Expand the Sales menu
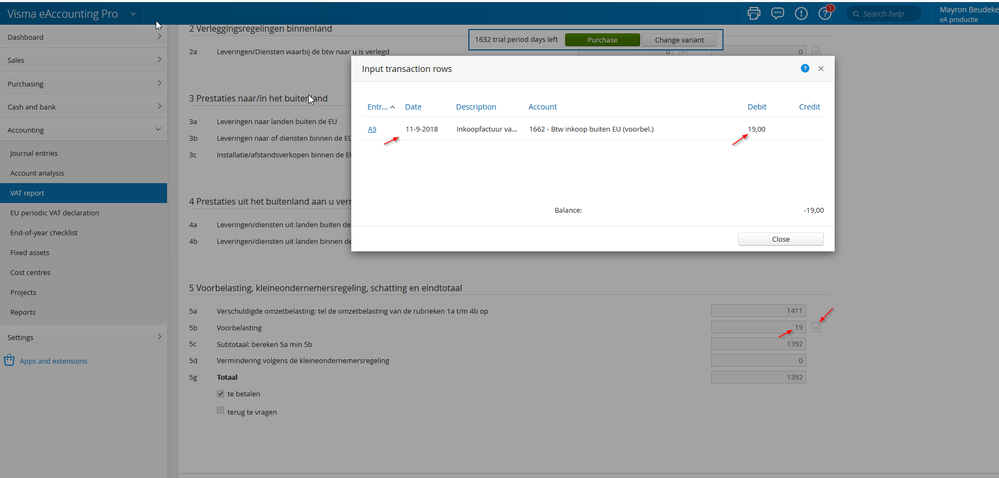Image resolution: width=999 pixels, height=478 pixels. click(x=83, y=61)
